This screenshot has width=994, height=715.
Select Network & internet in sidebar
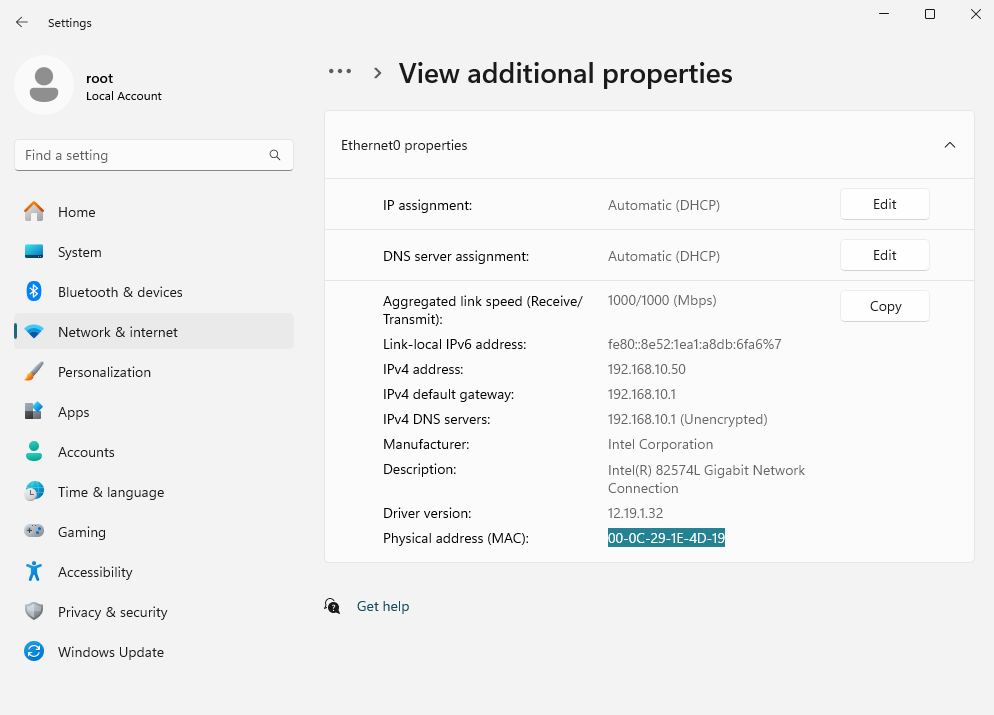117,332
